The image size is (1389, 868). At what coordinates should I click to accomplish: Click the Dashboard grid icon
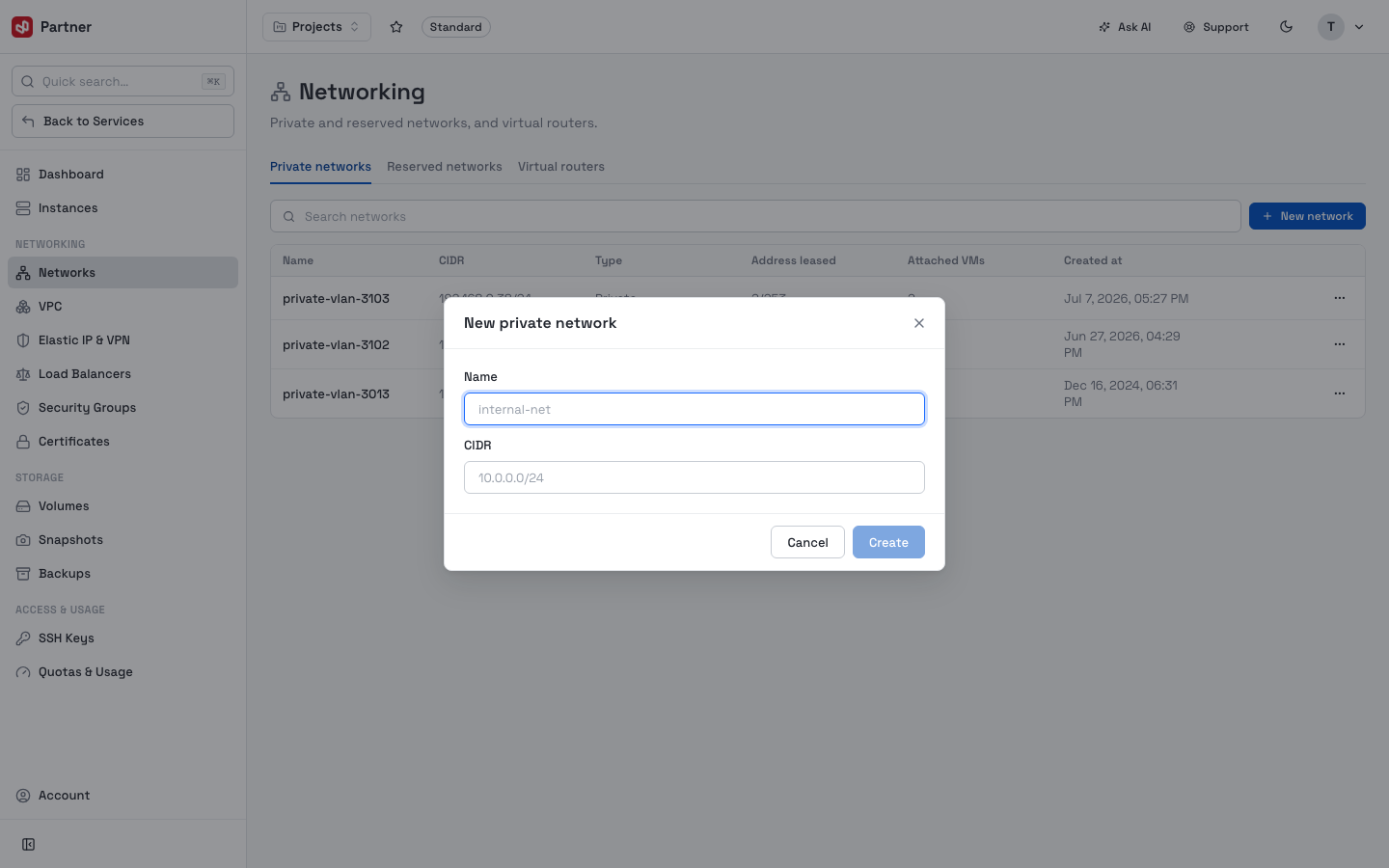point(23,175)
